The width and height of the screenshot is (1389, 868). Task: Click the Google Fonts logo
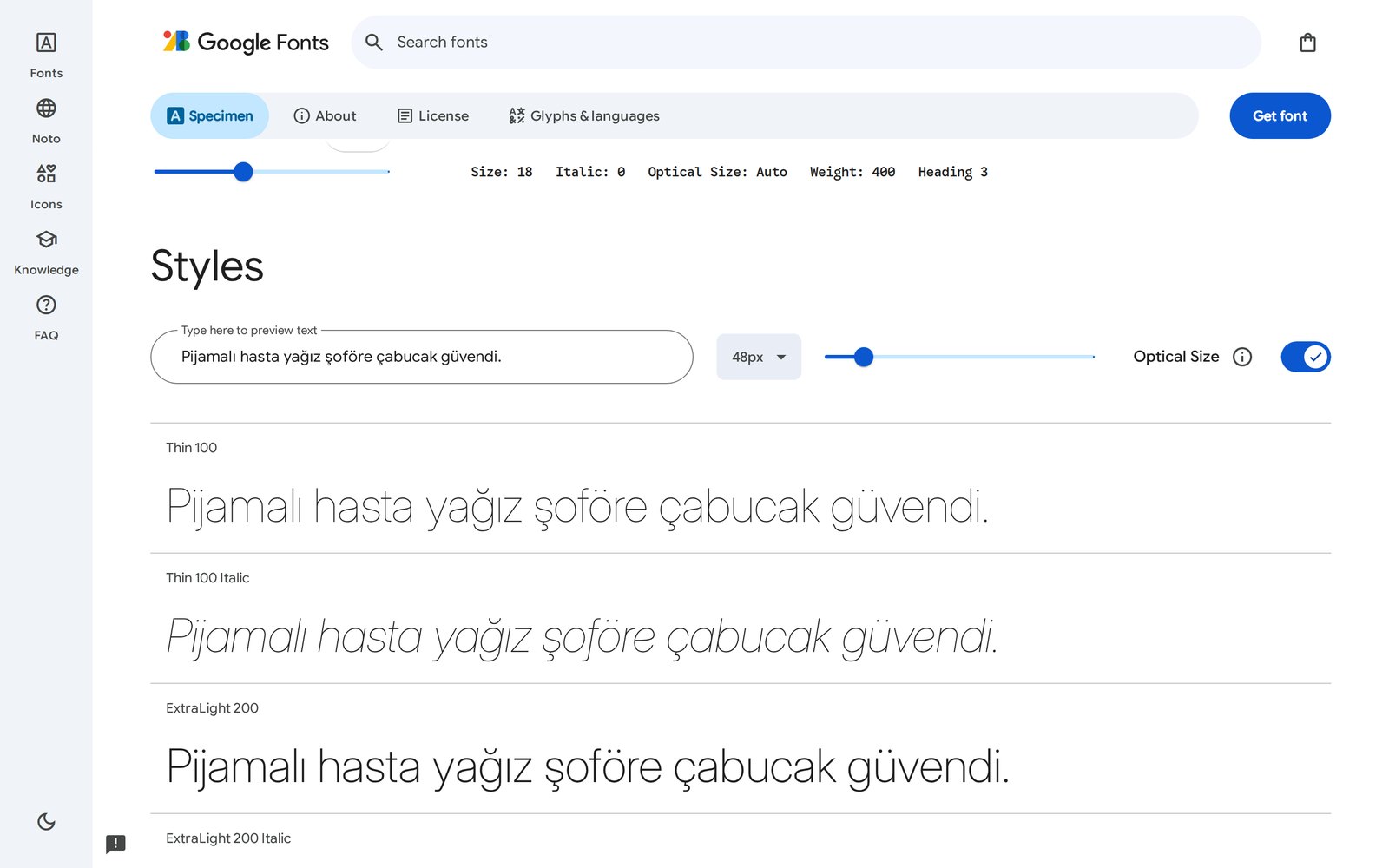[246, 42]
